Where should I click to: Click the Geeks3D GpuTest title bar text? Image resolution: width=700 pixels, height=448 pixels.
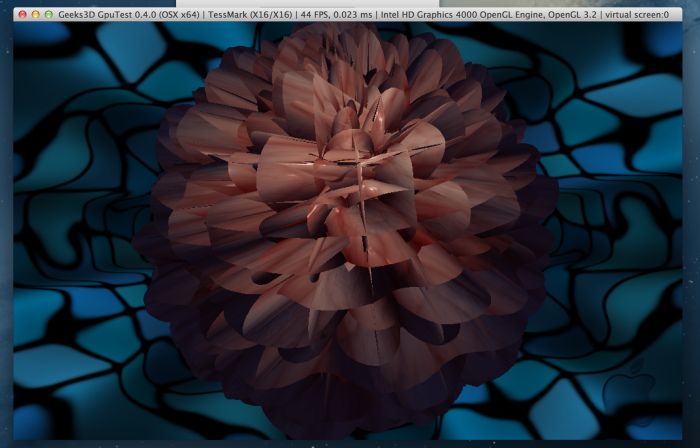click(363, 15)
